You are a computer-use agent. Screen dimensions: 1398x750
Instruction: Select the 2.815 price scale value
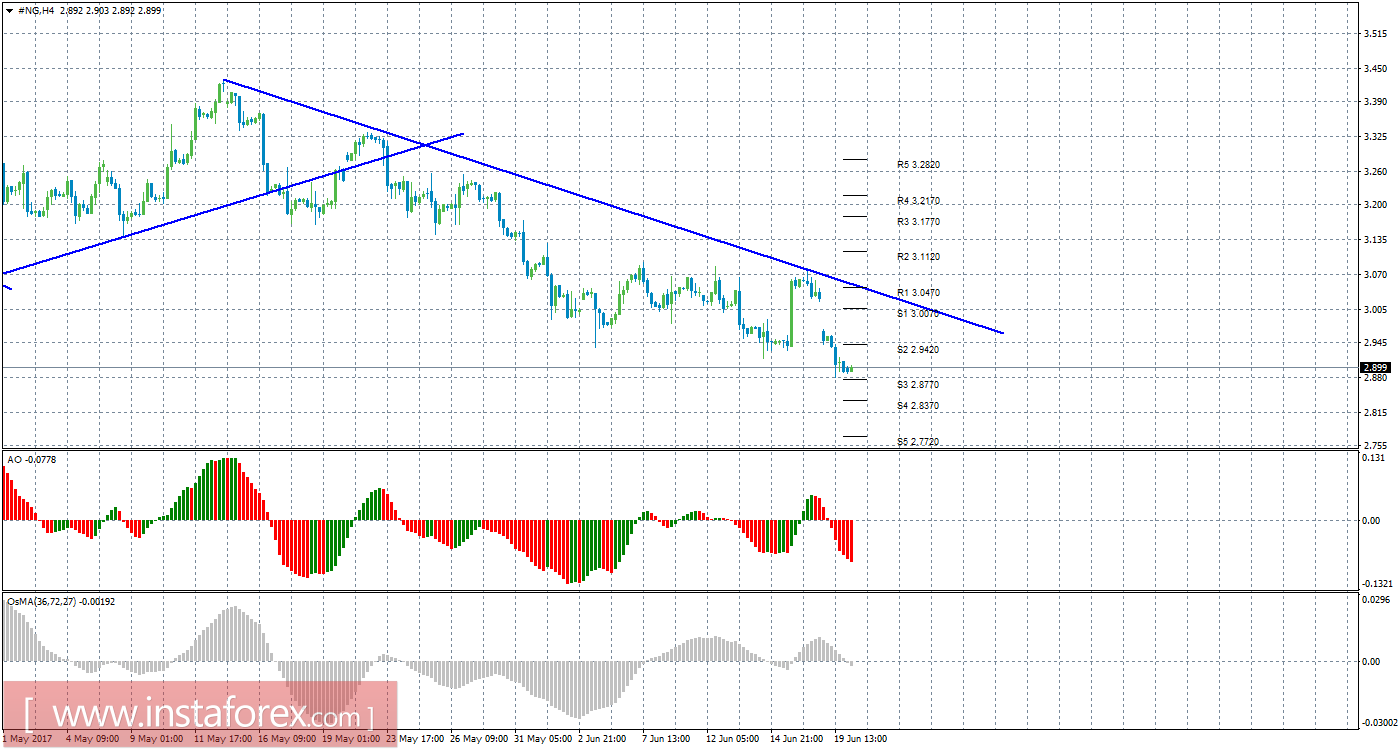[1375, 412]
